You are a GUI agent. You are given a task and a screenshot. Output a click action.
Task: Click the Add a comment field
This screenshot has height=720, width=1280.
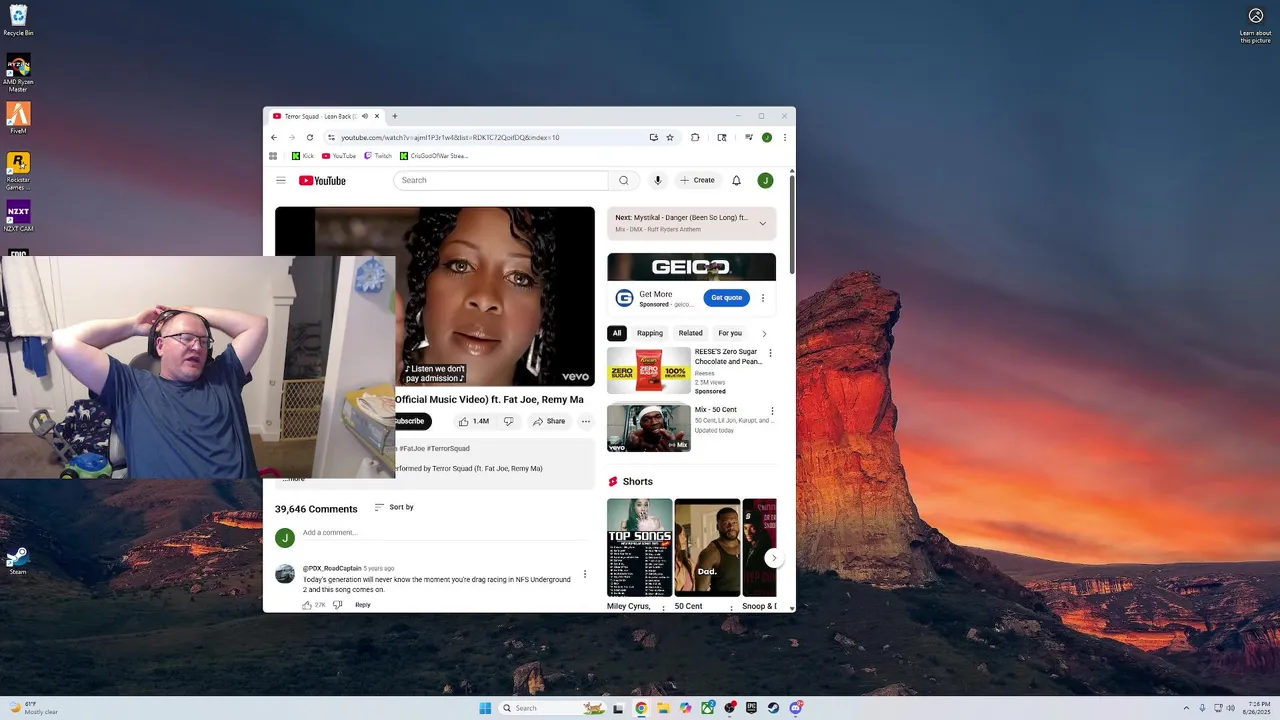(x=444, y=533)
